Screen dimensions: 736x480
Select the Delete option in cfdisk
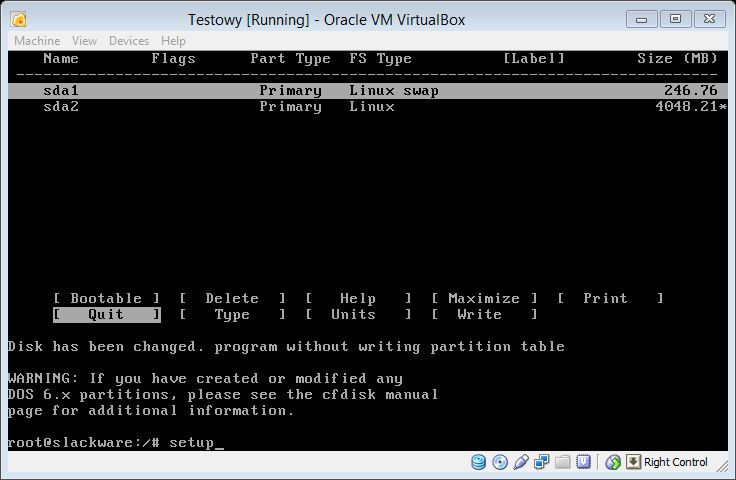click(232, 298)
